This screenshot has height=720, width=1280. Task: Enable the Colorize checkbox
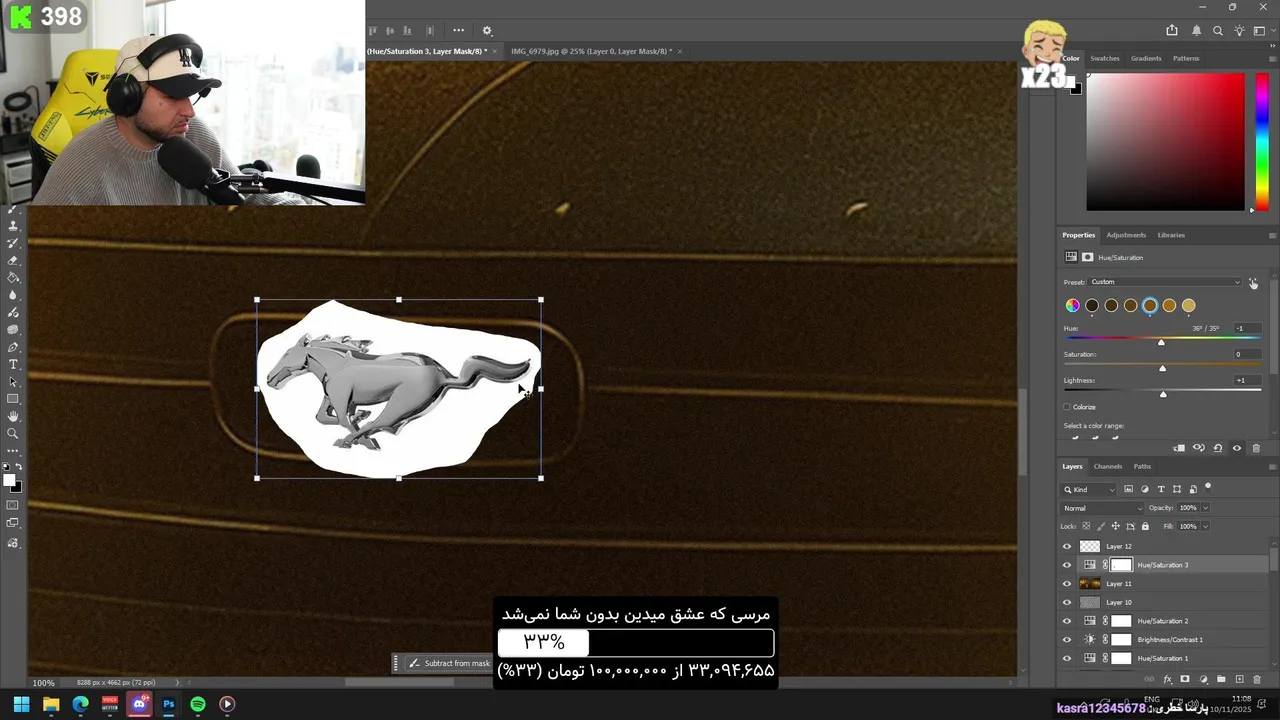[x=1067, y=407]
